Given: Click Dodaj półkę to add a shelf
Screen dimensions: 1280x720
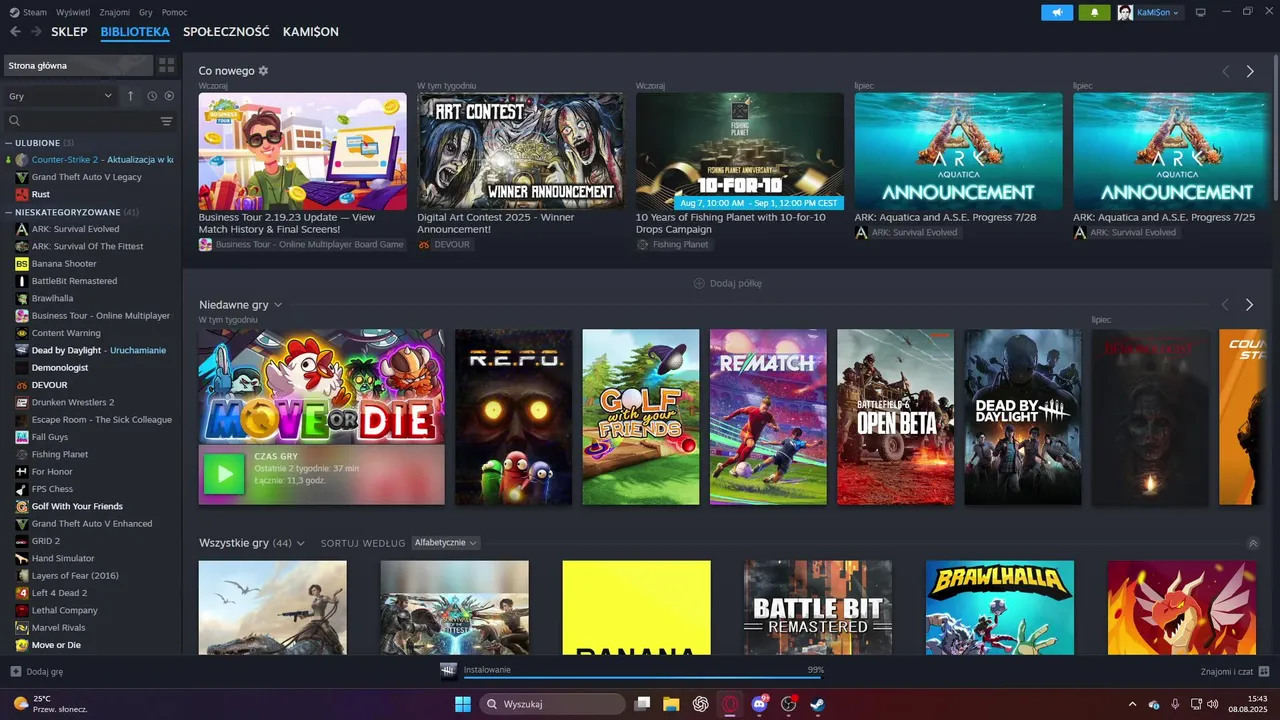Looking at the screenshot, I should point(728,283).
